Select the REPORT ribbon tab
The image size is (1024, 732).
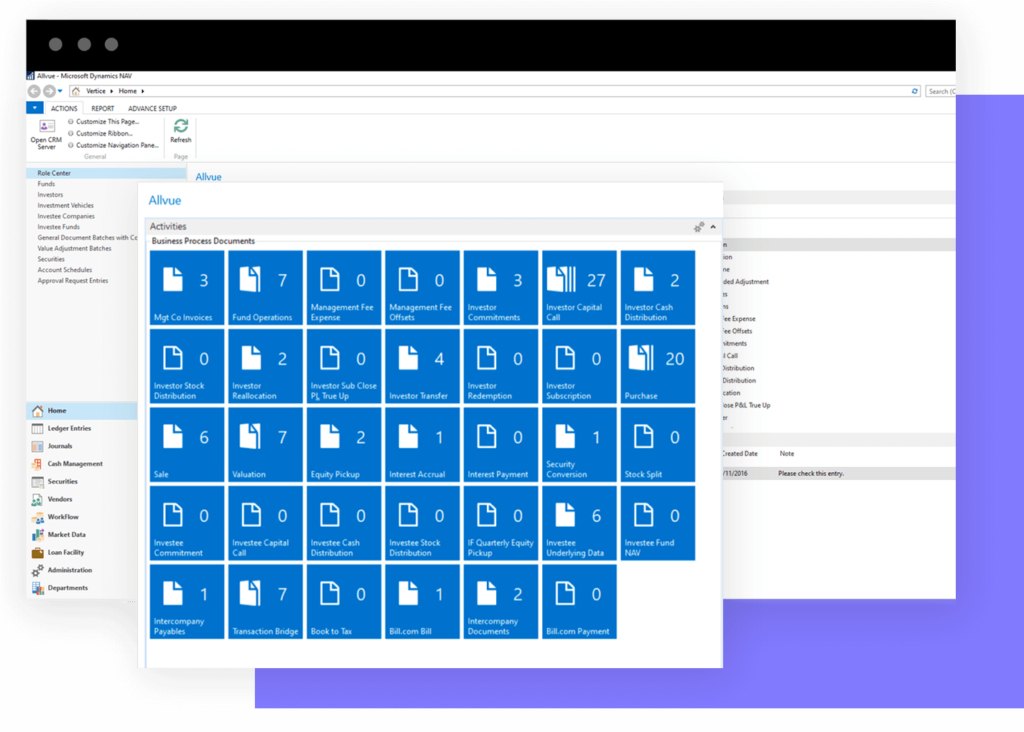point(103,108)
